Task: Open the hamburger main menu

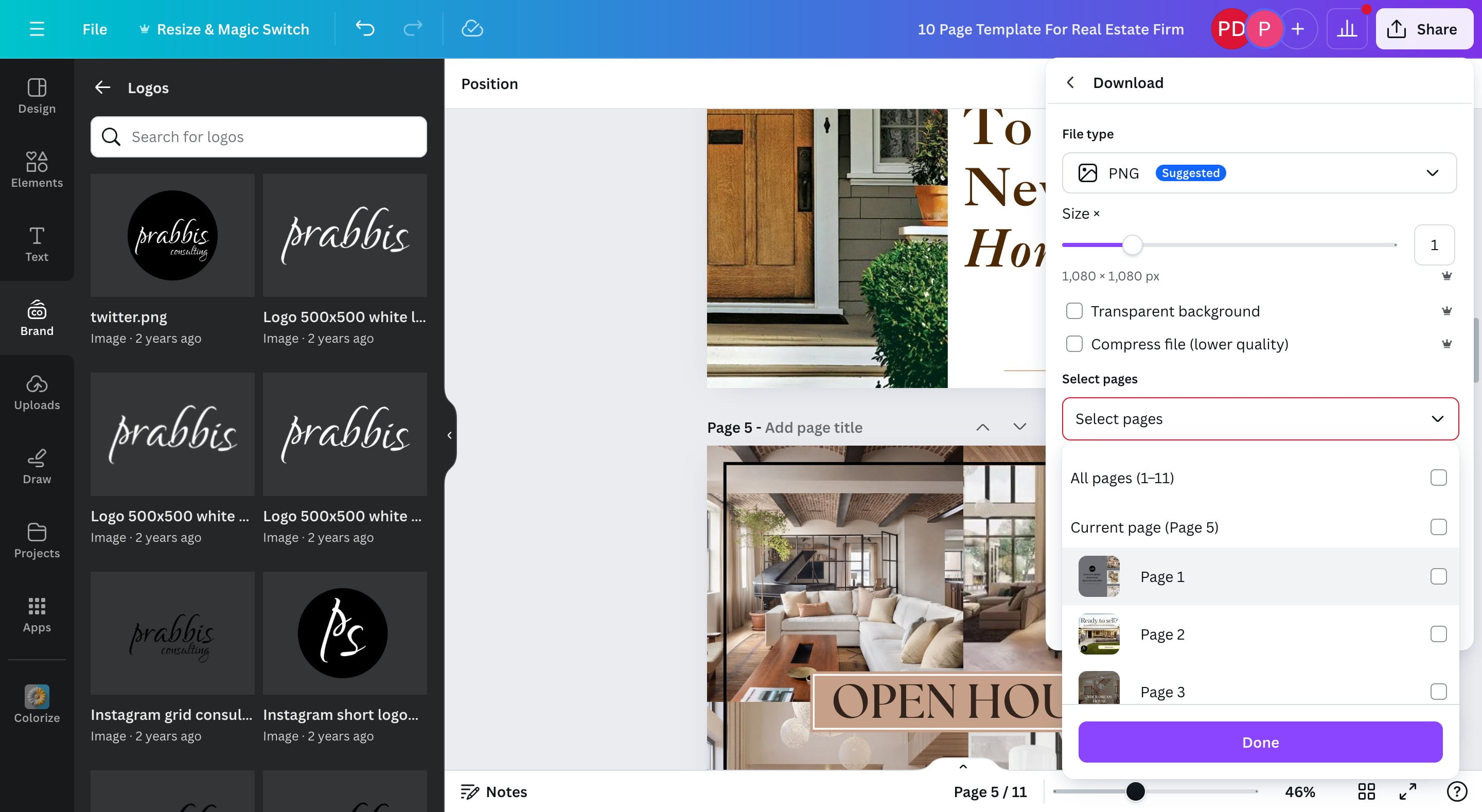Action: (37, 29)
